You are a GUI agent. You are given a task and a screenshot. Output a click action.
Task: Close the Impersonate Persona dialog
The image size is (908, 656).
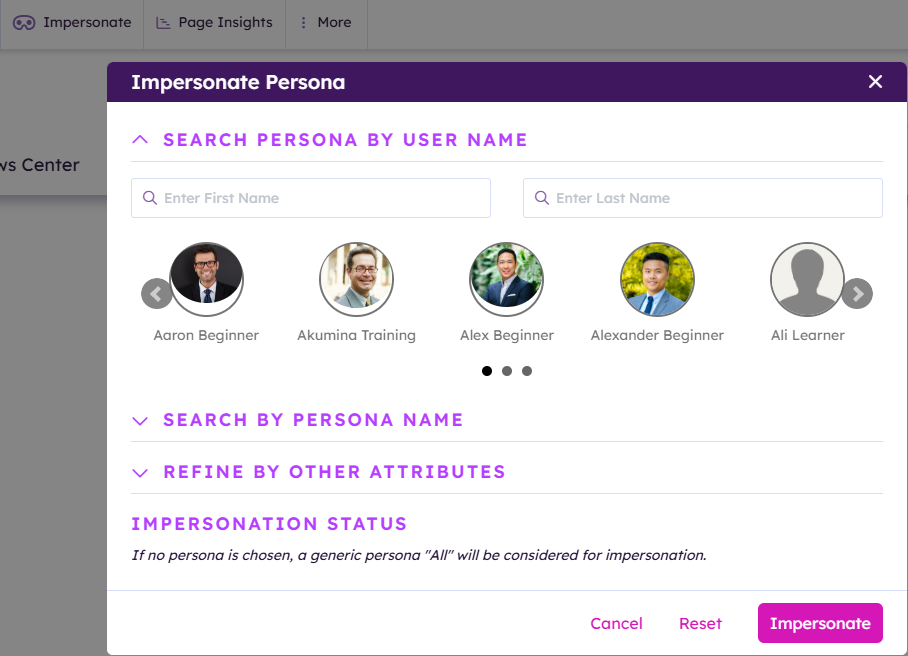point(875,82)
